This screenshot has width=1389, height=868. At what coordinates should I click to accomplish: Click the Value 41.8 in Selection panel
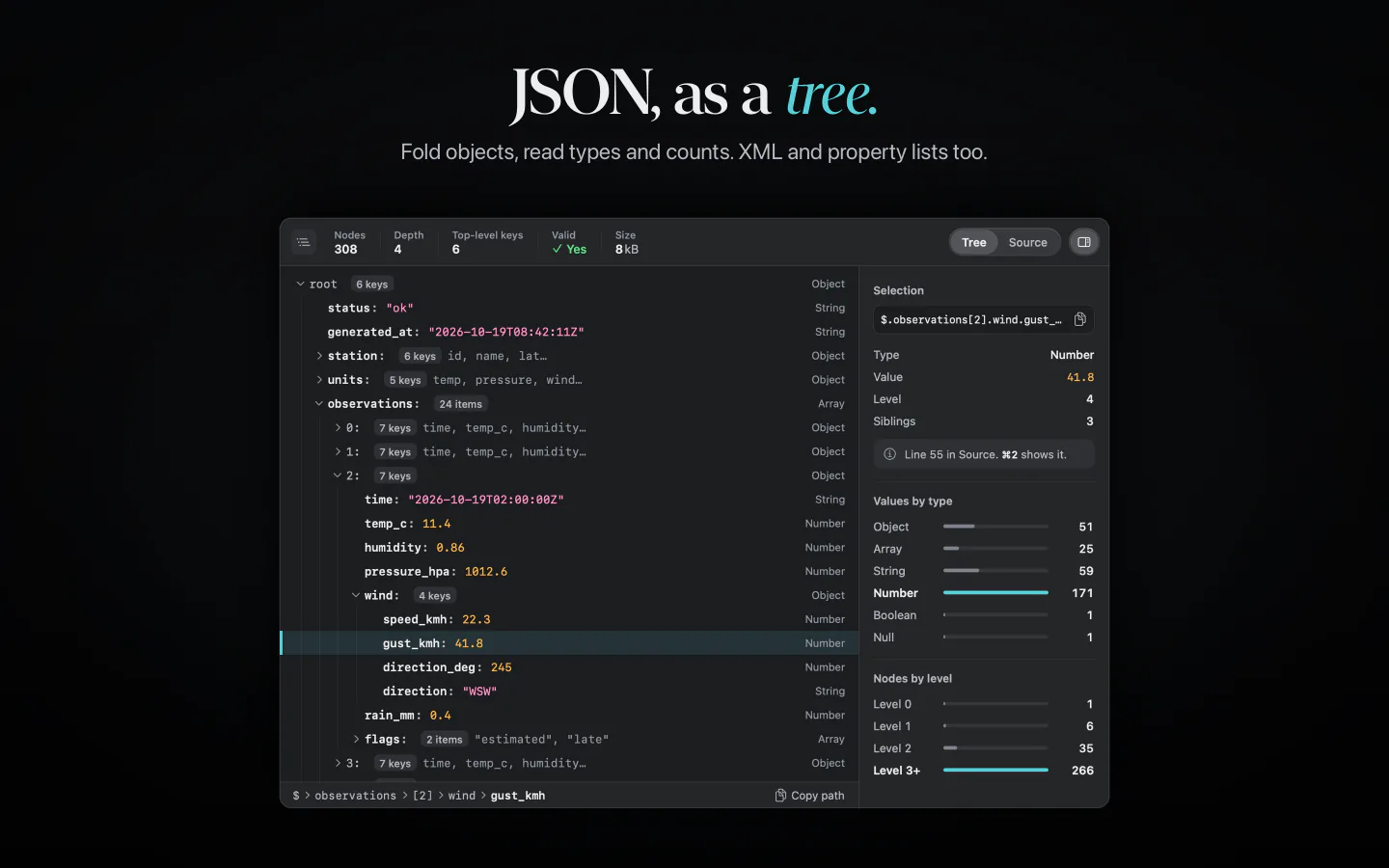click(1080, 377)
